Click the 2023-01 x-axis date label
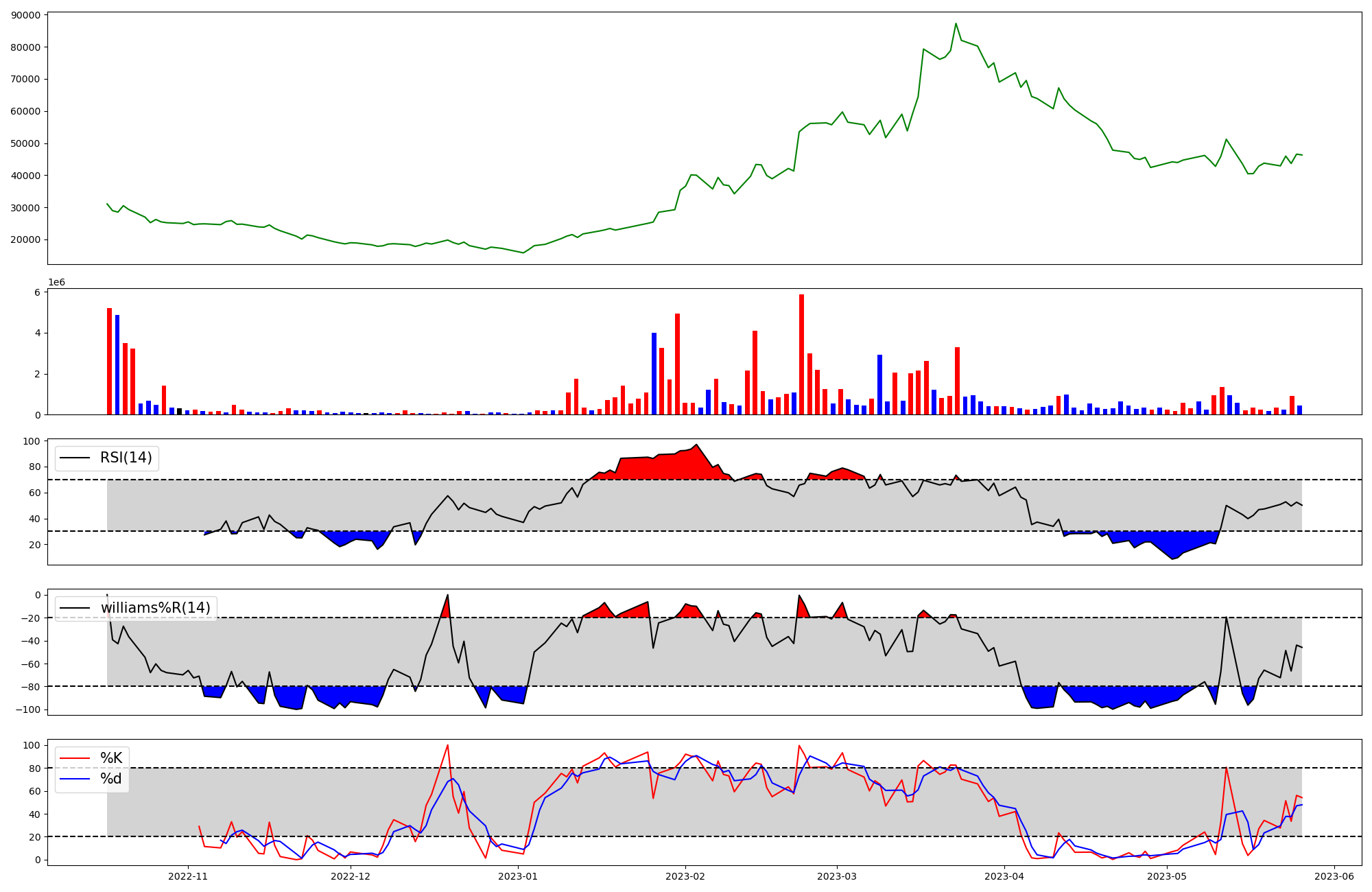The image size is (1372, 892). [518, 876]
